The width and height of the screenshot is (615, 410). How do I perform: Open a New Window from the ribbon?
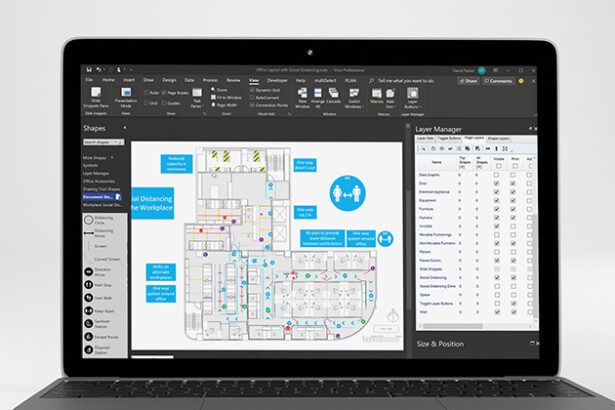pyautogui.click(x=302, y=98)
